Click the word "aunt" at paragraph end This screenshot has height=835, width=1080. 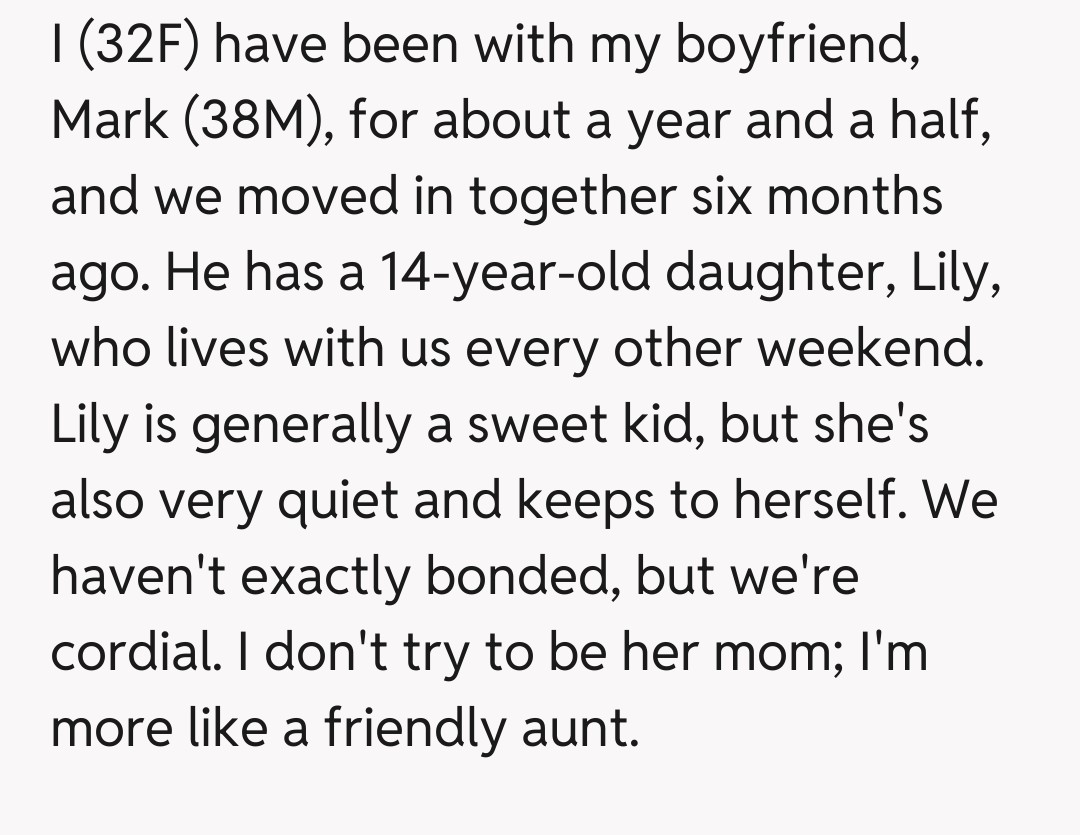coord(586,727)
